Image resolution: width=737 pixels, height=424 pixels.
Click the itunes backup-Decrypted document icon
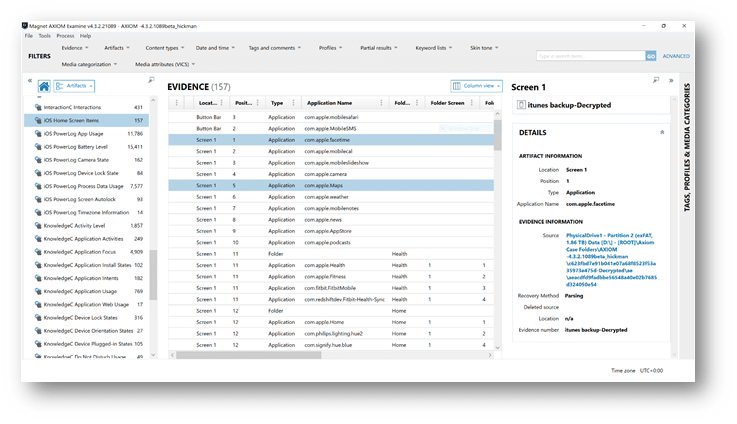coord(521,105)
